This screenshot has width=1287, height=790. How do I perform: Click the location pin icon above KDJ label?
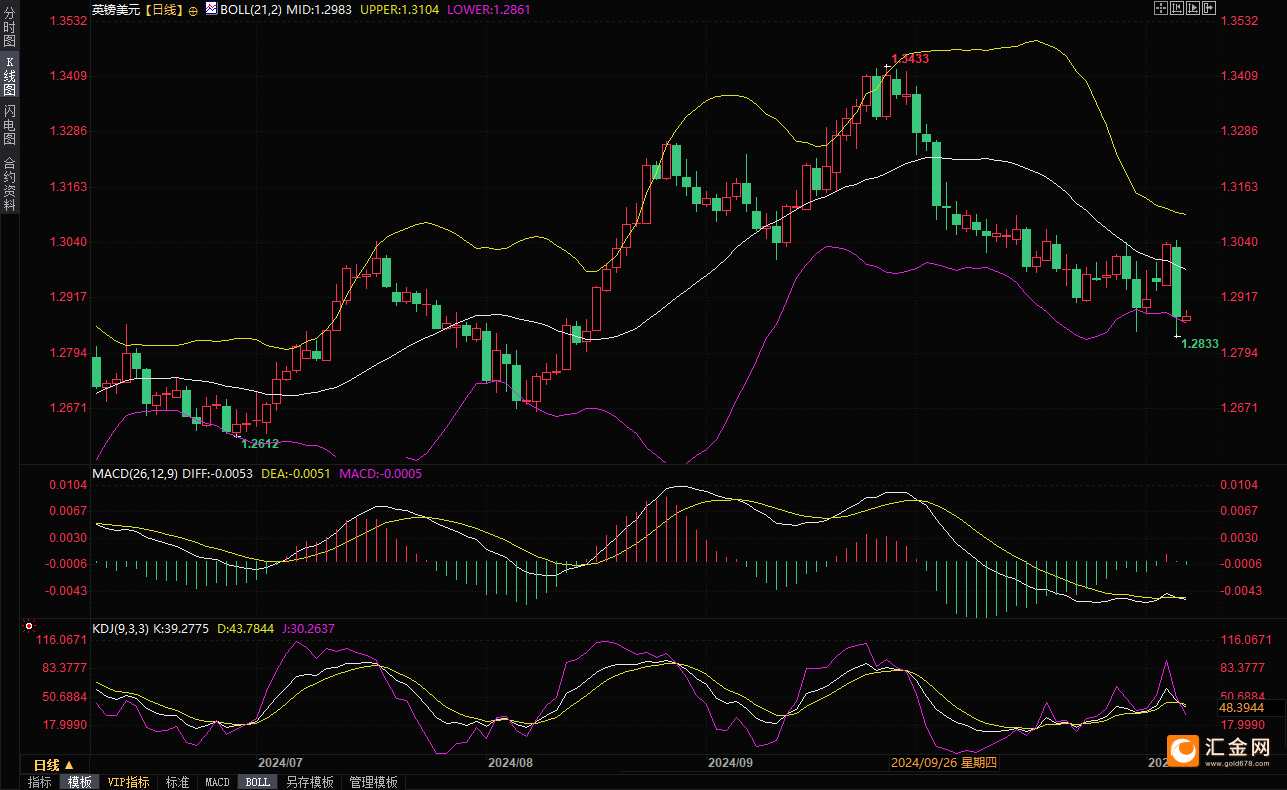tap(29, 628)
